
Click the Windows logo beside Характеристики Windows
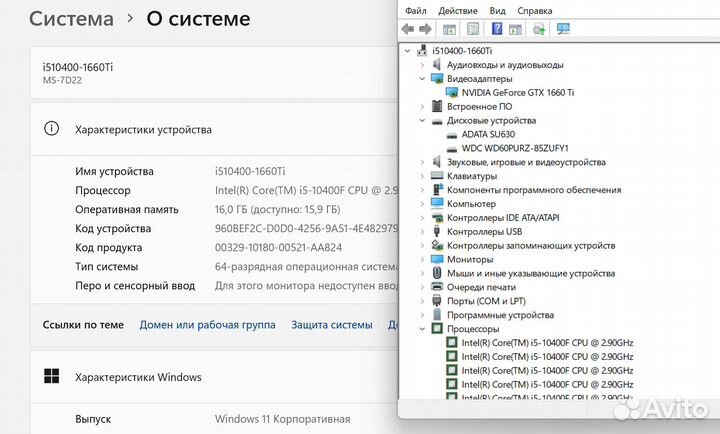pos(51,376)
